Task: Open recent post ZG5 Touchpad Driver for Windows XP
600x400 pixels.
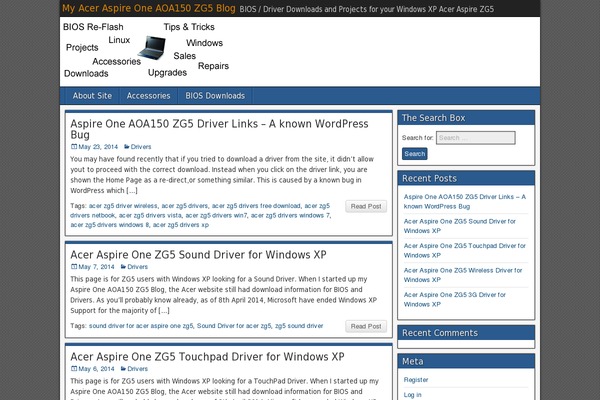Action: [465, 250]
